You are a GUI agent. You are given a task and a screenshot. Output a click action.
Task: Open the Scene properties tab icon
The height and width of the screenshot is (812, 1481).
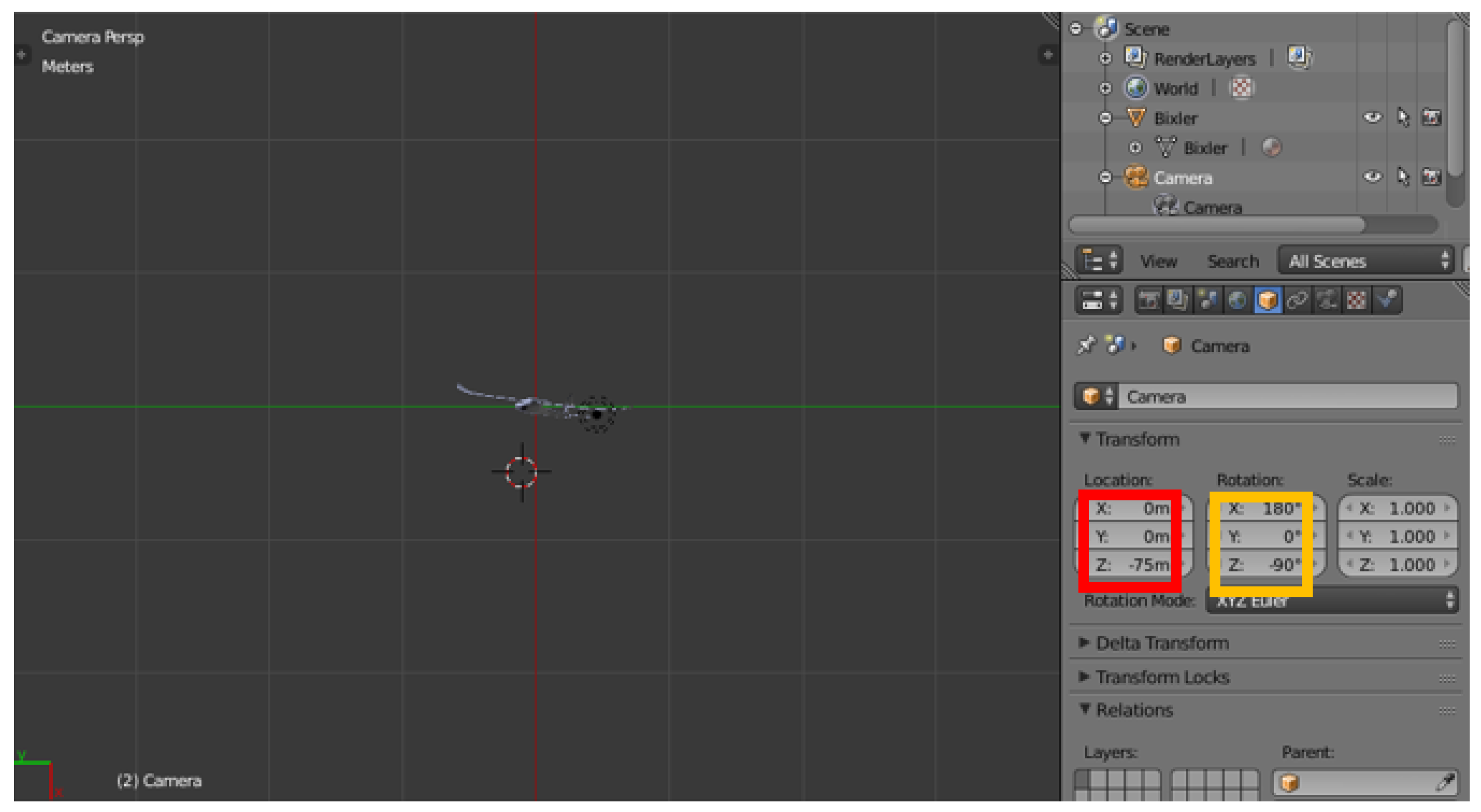pos(1207,300)
